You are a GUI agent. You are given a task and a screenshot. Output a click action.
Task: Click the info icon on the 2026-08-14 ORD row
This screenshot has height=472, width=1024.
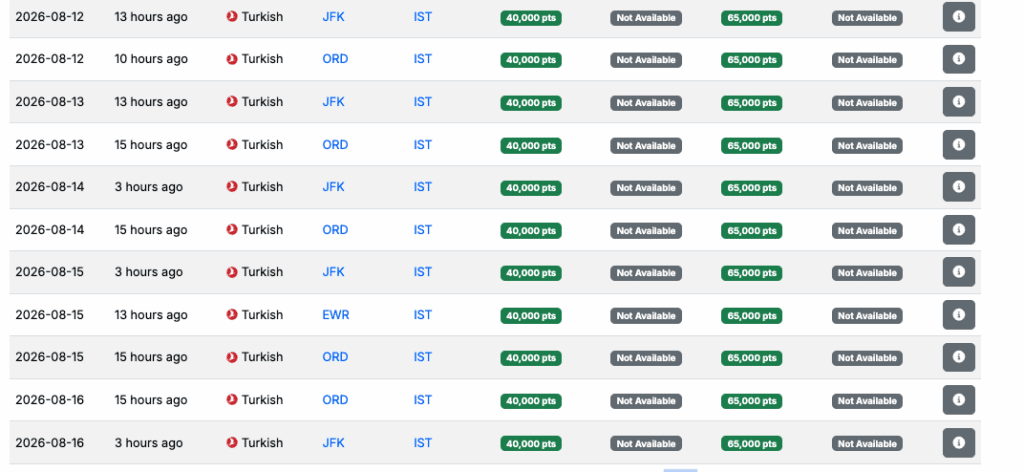click(958, 230)
